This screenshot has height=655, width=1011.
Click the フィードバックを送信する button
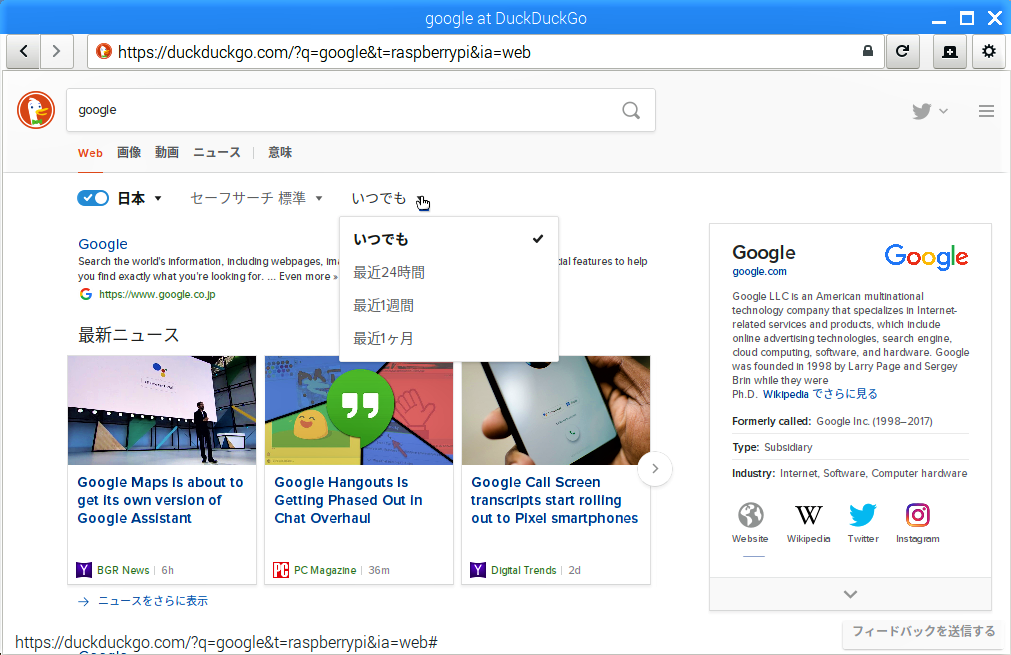tap(924, 632)
